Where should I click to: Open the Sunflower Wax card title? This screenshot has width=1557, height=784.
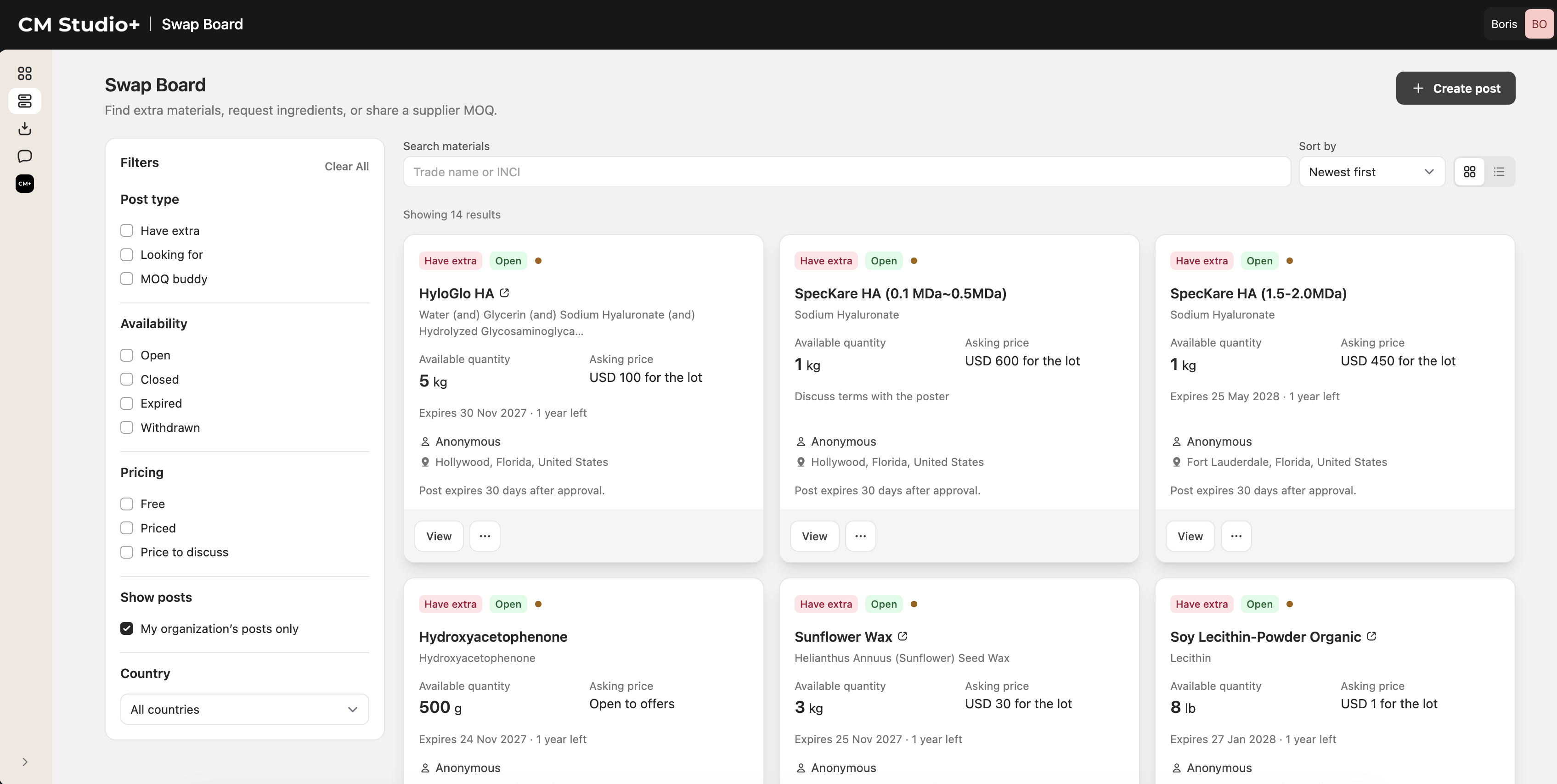pyautogui.click(x=843, y=637)
